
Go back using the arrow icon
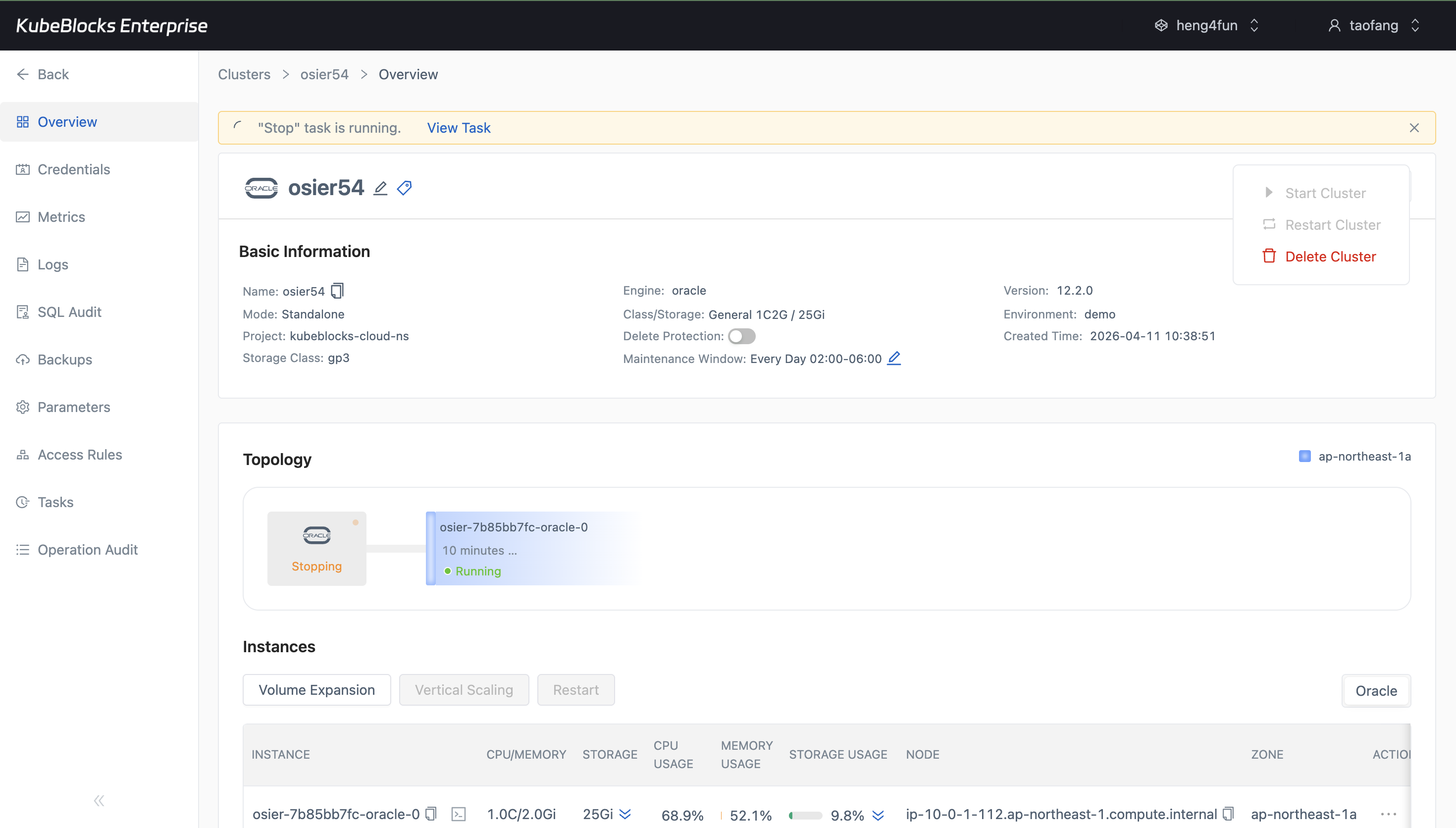pyautogui.click(x=23, y=74)
